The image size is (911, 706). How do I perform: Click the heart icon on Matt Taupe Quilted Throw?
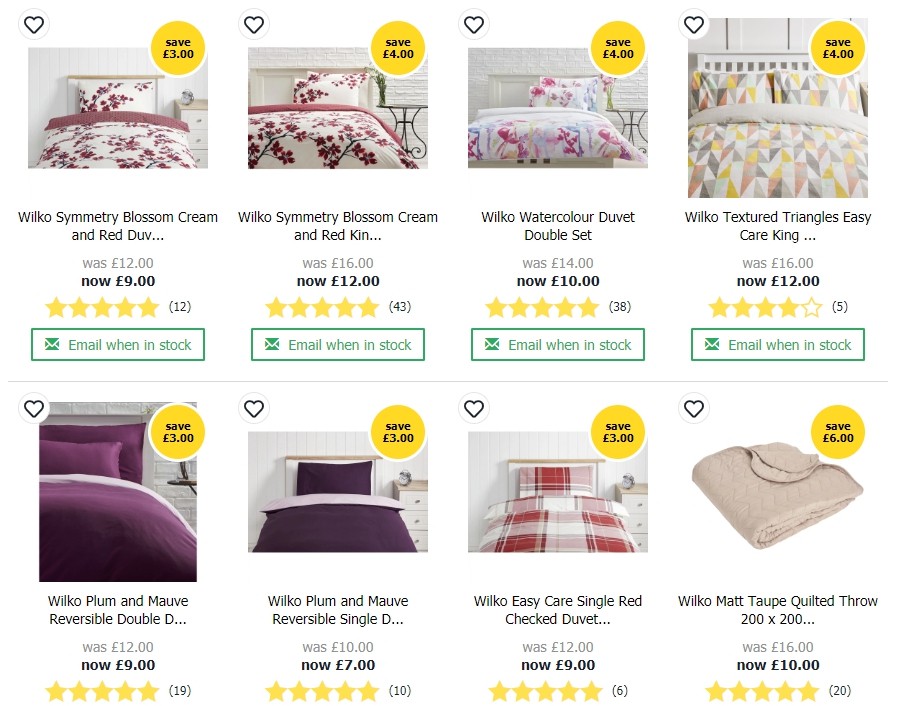coord(694,409)
